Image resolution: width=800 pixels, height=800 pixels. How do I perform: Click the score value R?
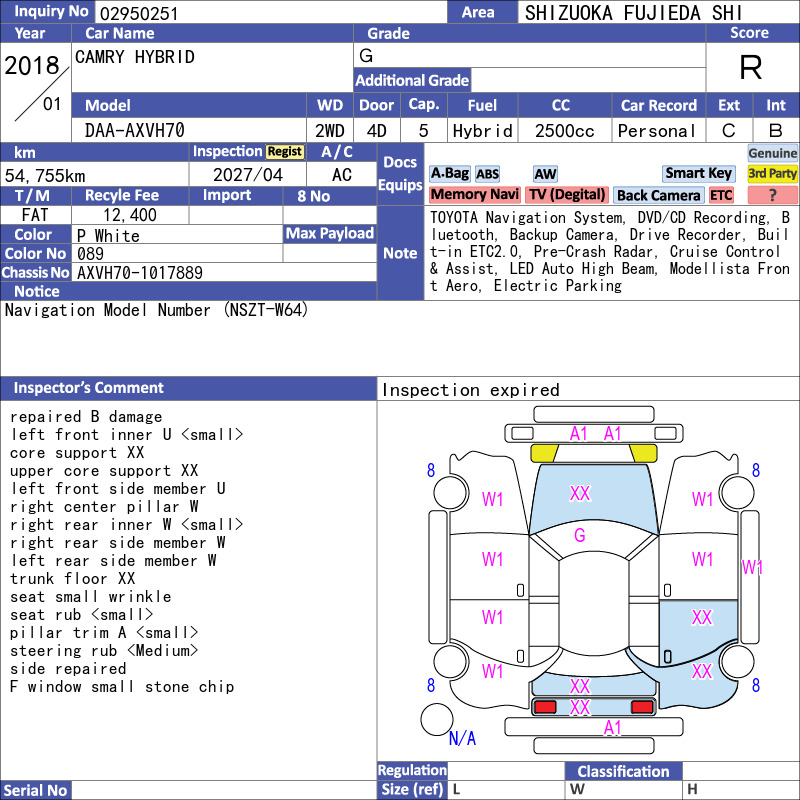(x=751, y=67)
